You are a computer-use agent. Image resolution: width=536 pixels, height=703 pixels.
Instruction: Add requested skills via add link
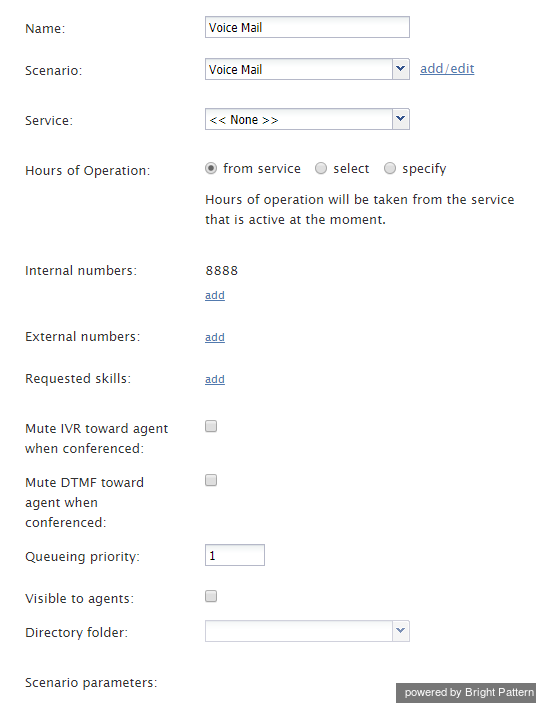pos(215,379)
